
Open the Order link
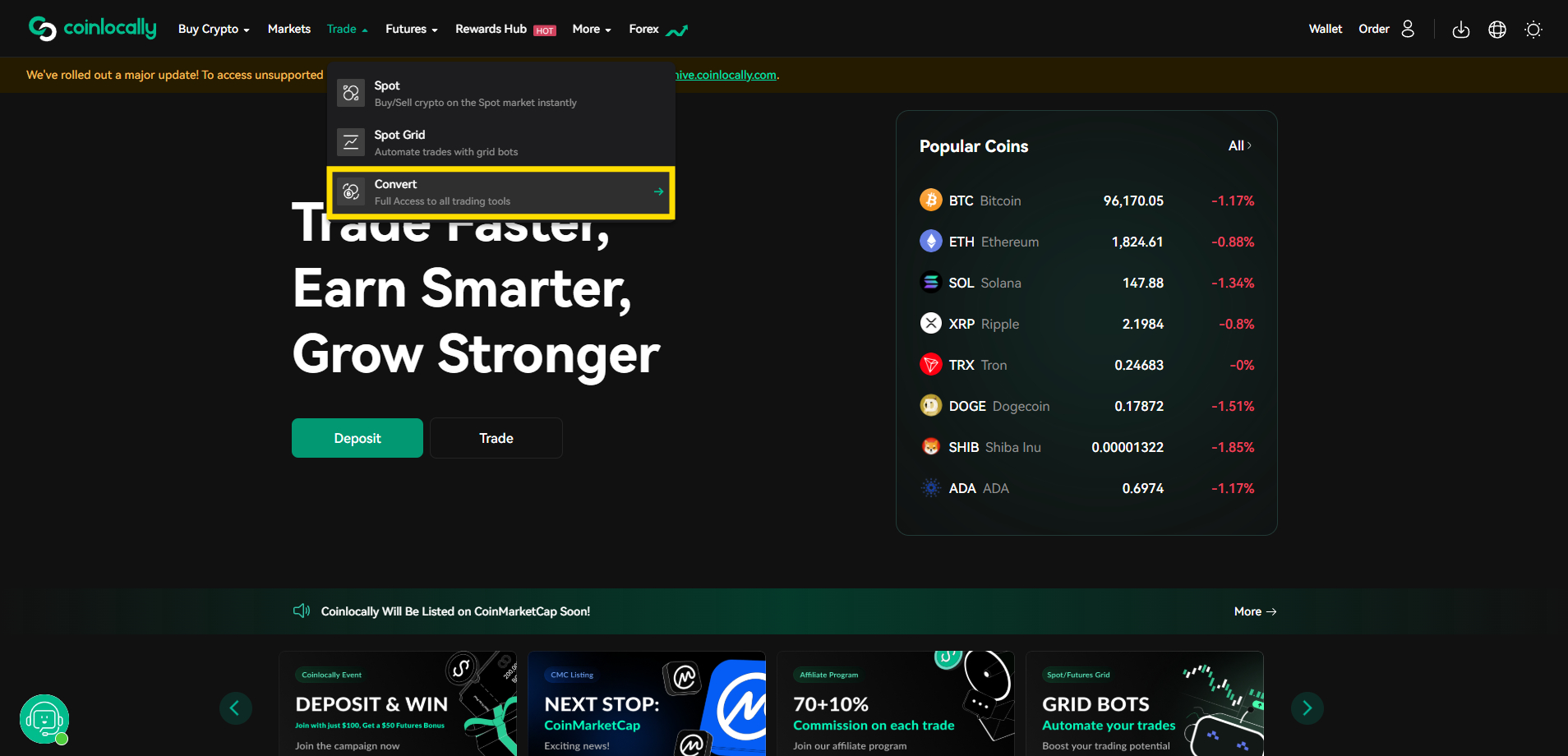(x=1374, y=29)
